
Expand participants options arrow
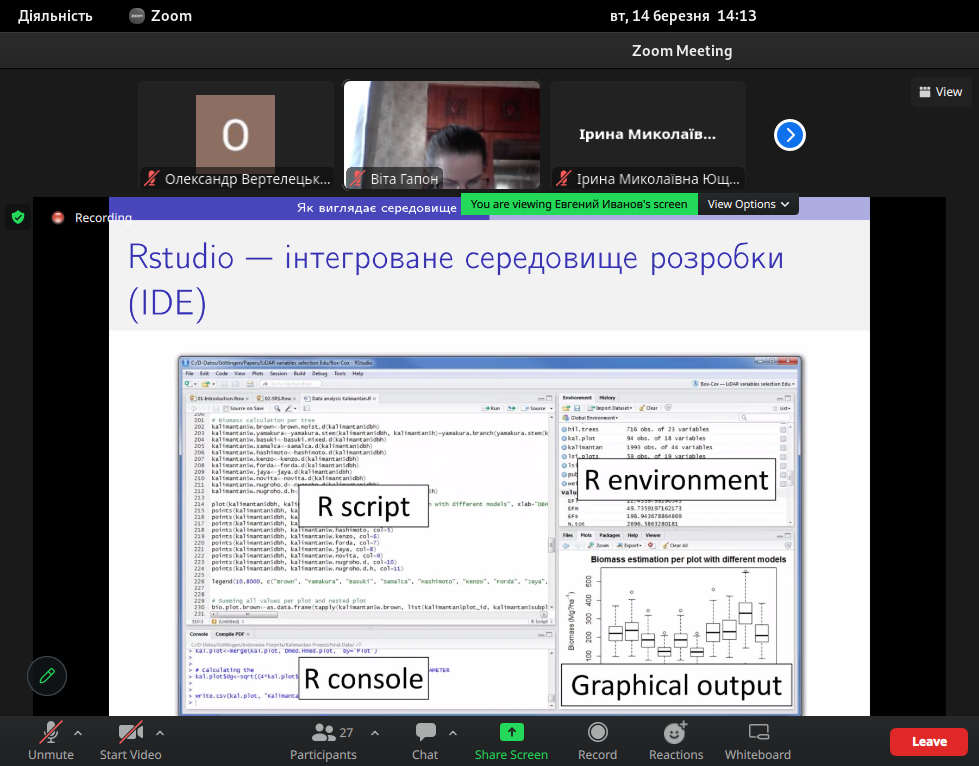coord(375,733)
